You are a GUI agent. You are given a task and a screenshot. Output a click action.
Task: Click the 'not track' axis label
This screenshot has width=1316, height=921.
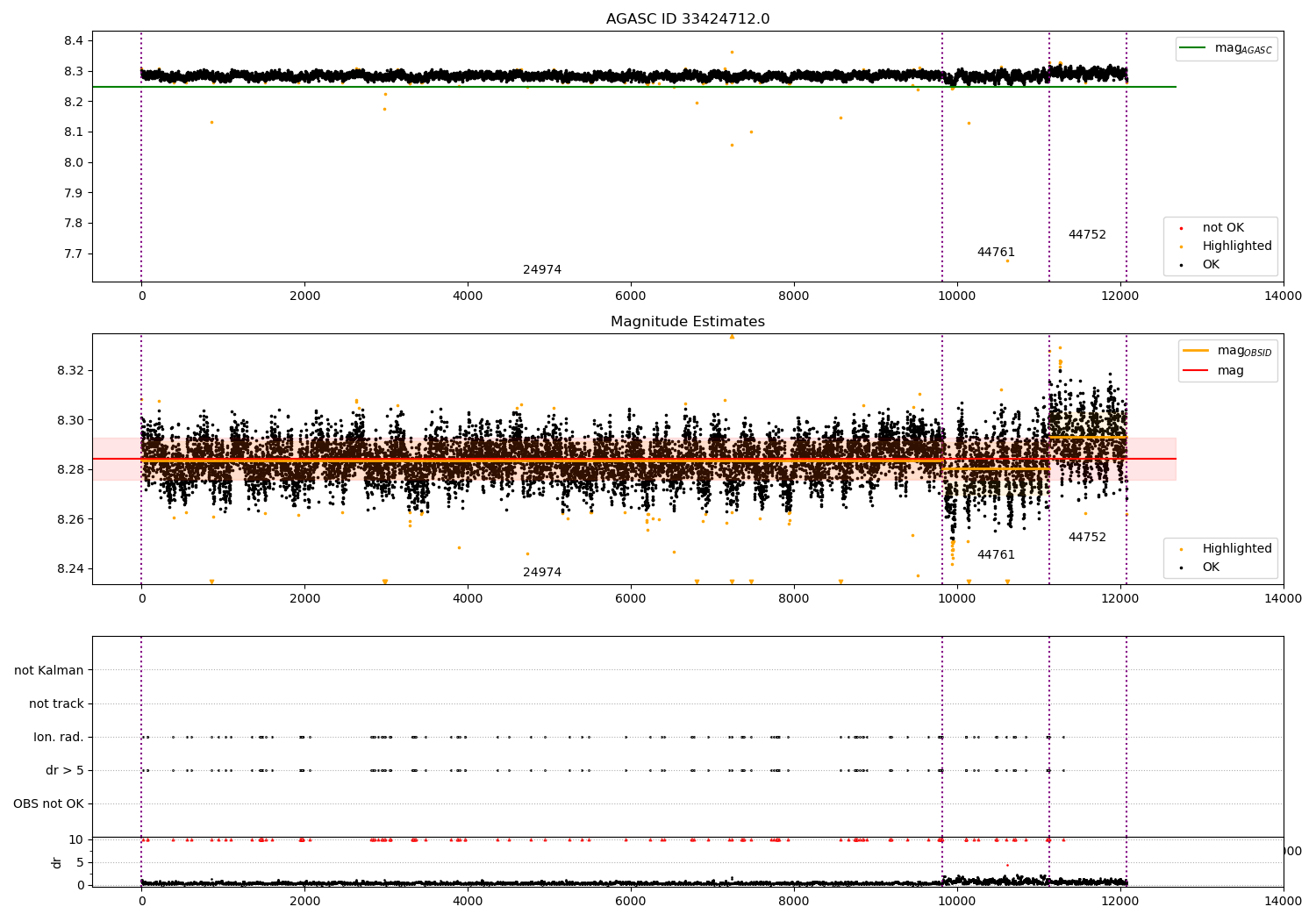pos(56,704)
